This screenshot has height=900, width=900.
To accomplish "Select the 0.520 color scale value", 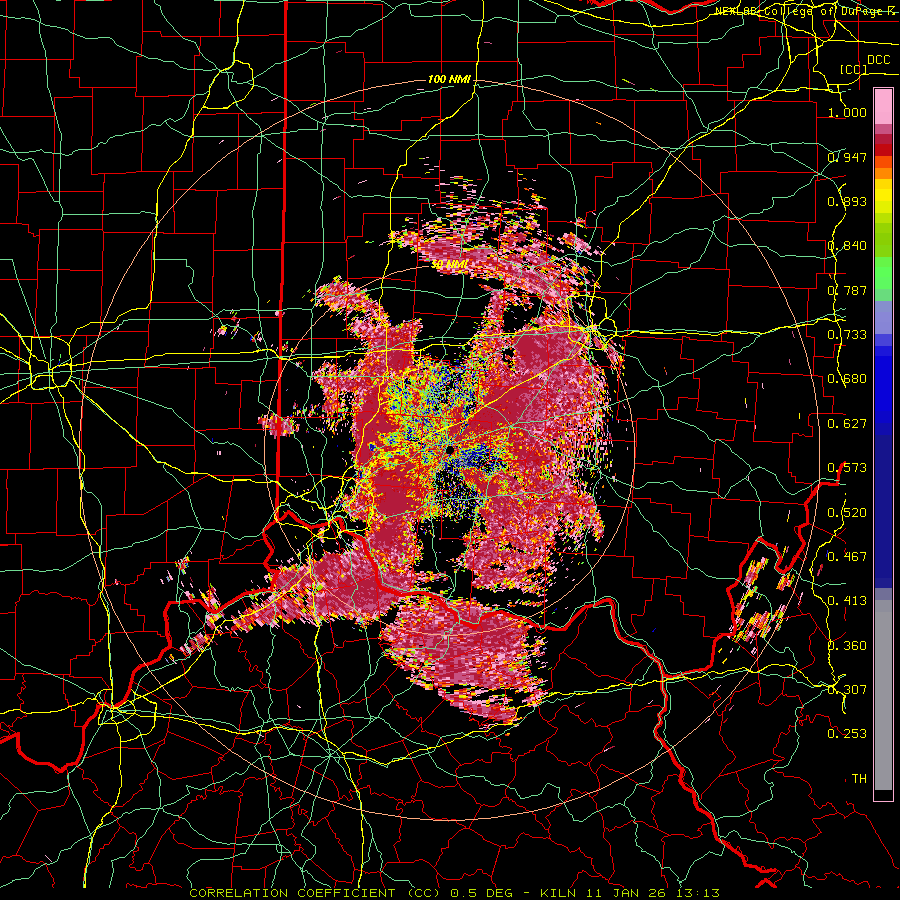I will (847, 513).
